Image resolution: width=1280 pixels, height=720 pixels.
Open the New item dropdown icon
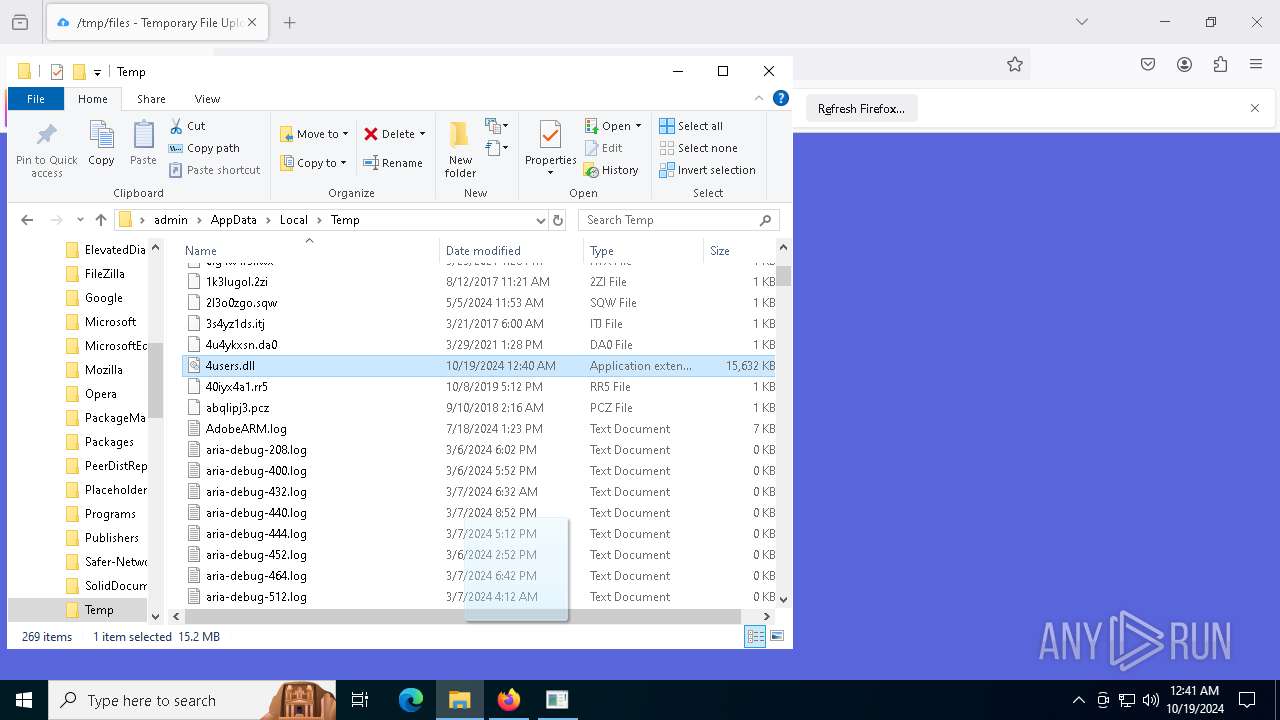click(496, 126)
